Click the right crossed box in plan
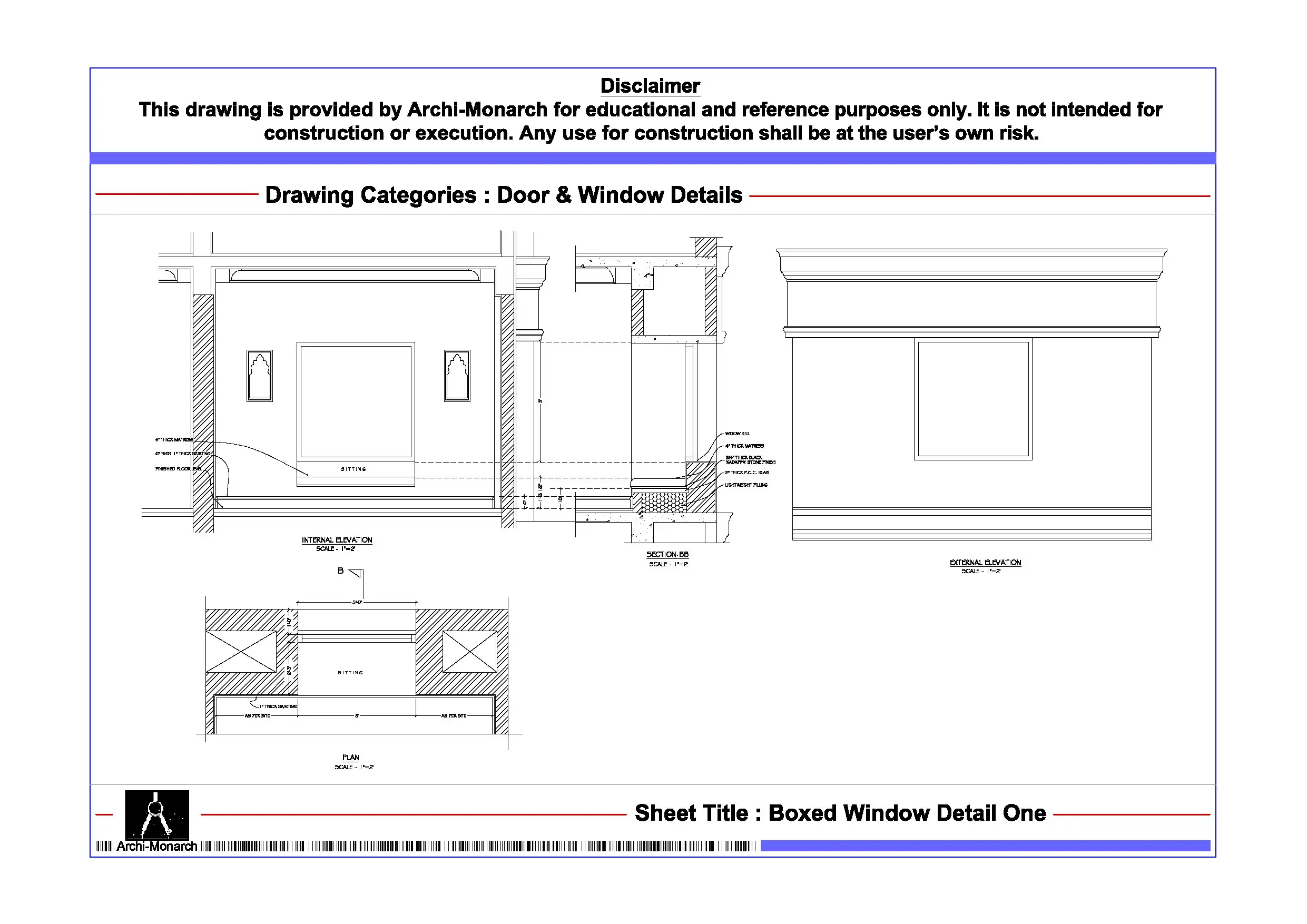 [x=469, y=651]
